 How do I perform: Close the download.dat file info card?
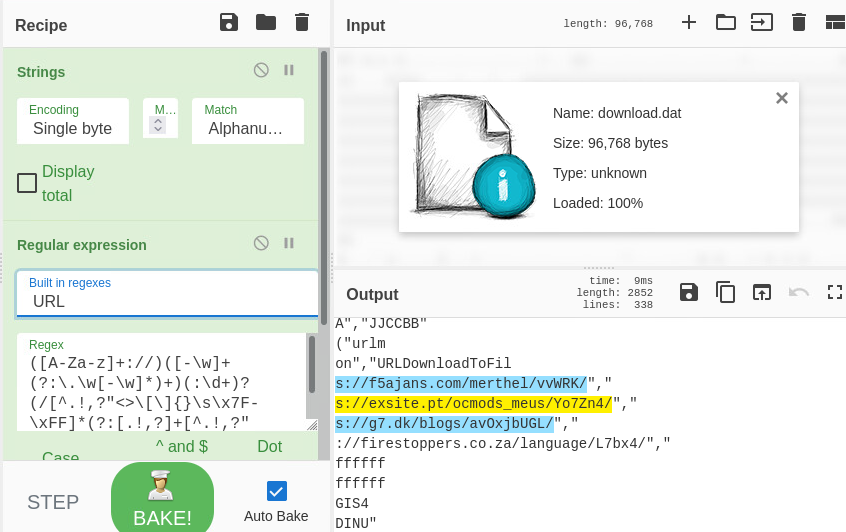[782, 98]
